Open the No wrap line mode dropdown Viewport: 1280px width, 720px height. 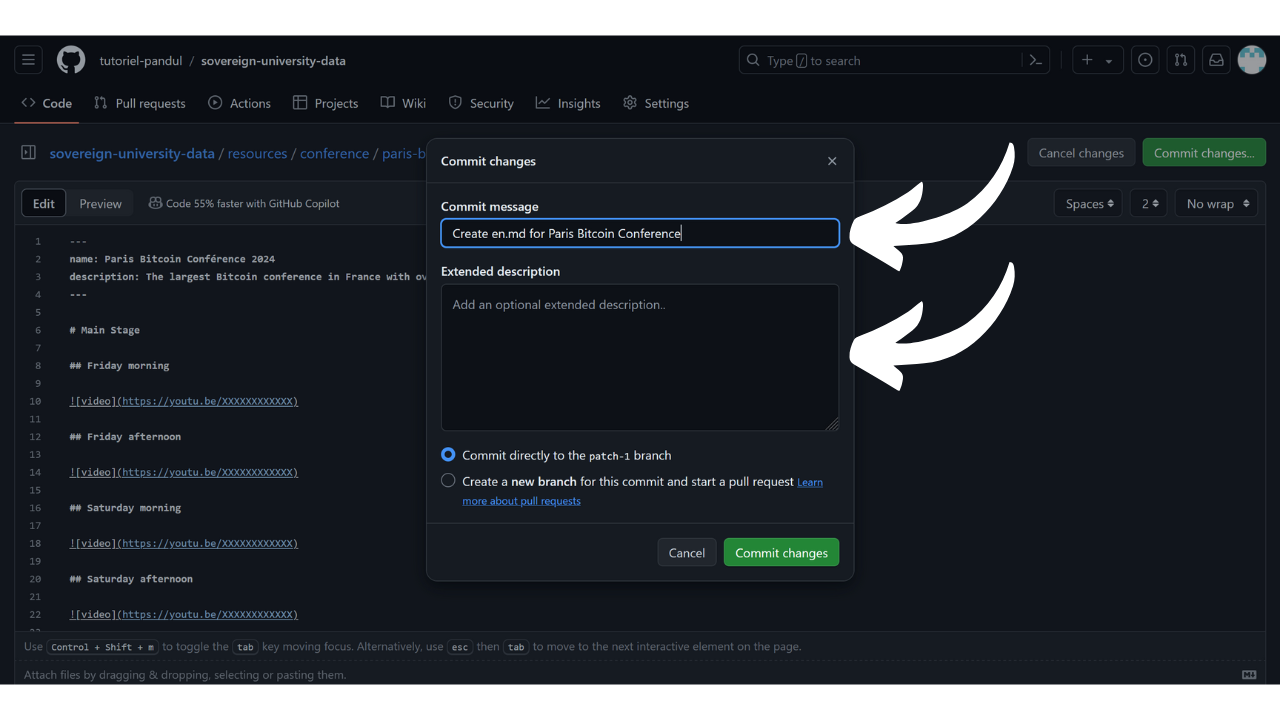1216,203
